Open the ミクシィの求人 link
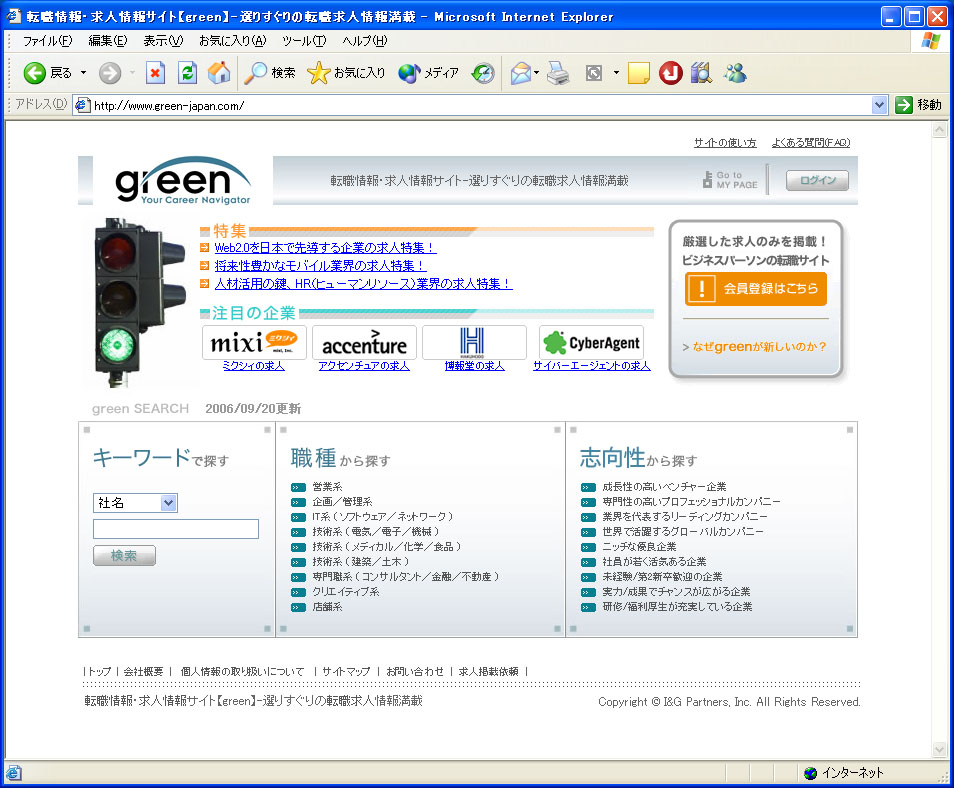The height and width of the screenshot is (788, 954). 254,366
